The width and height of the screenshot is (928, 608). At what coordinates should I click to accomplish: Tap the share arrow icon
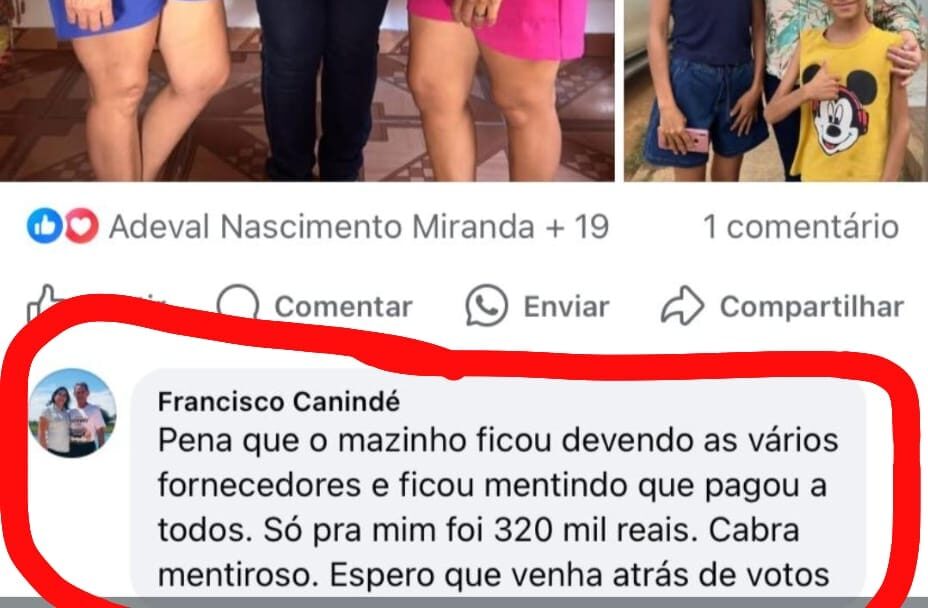(682, 305)
